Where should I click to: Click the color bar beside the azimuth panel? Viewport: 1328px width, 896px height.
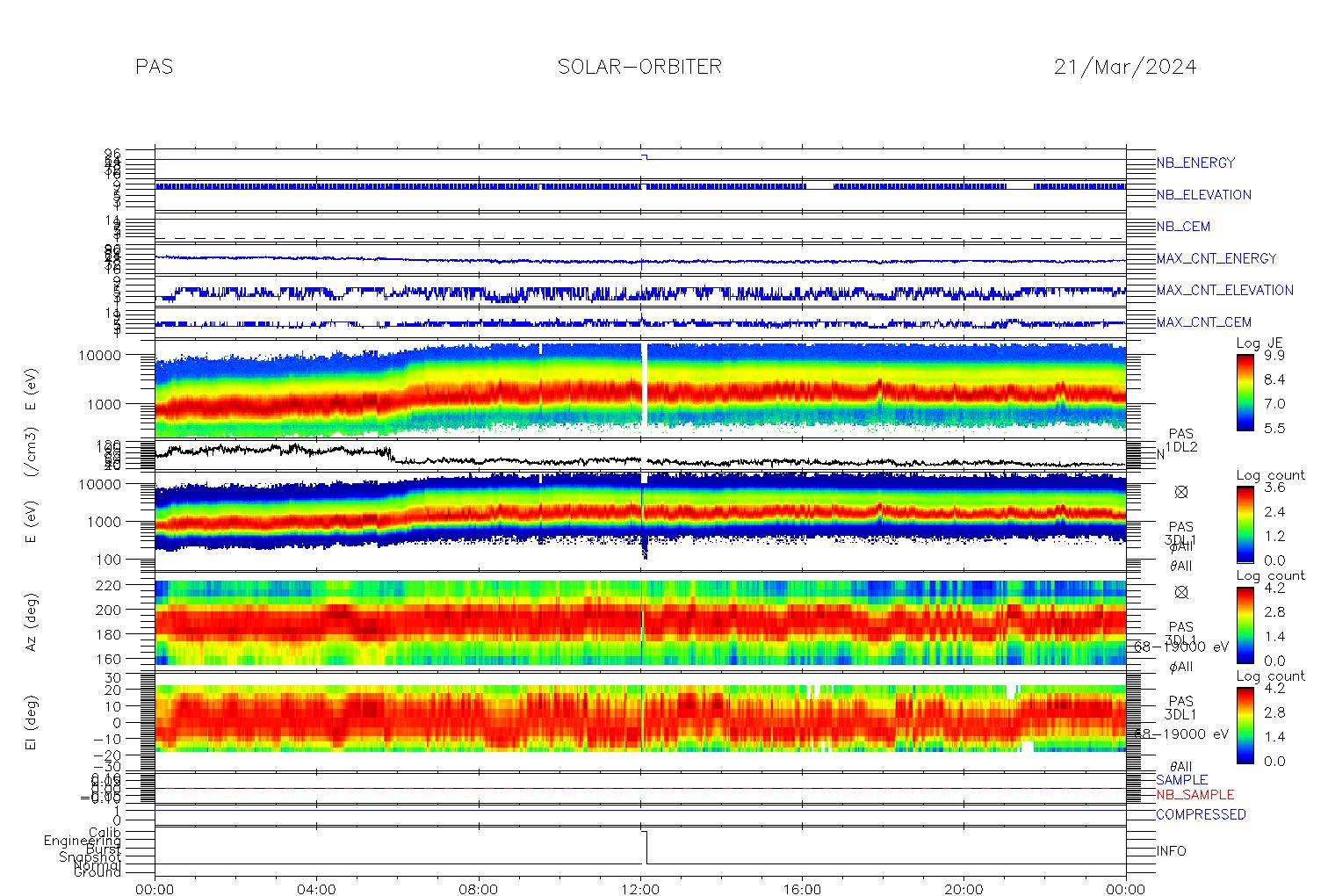click(1245, 625)
